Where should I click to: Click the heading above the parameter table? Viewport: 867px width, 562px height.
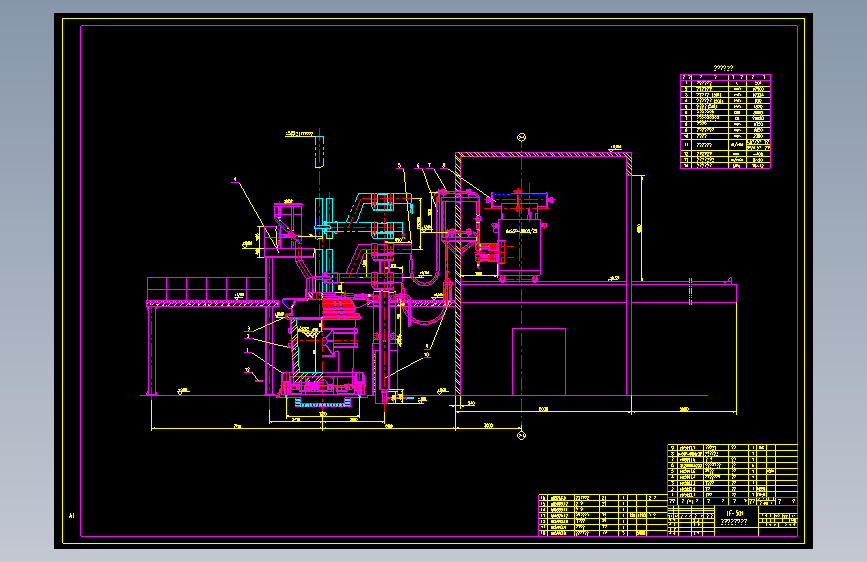[x=723, y=68]
